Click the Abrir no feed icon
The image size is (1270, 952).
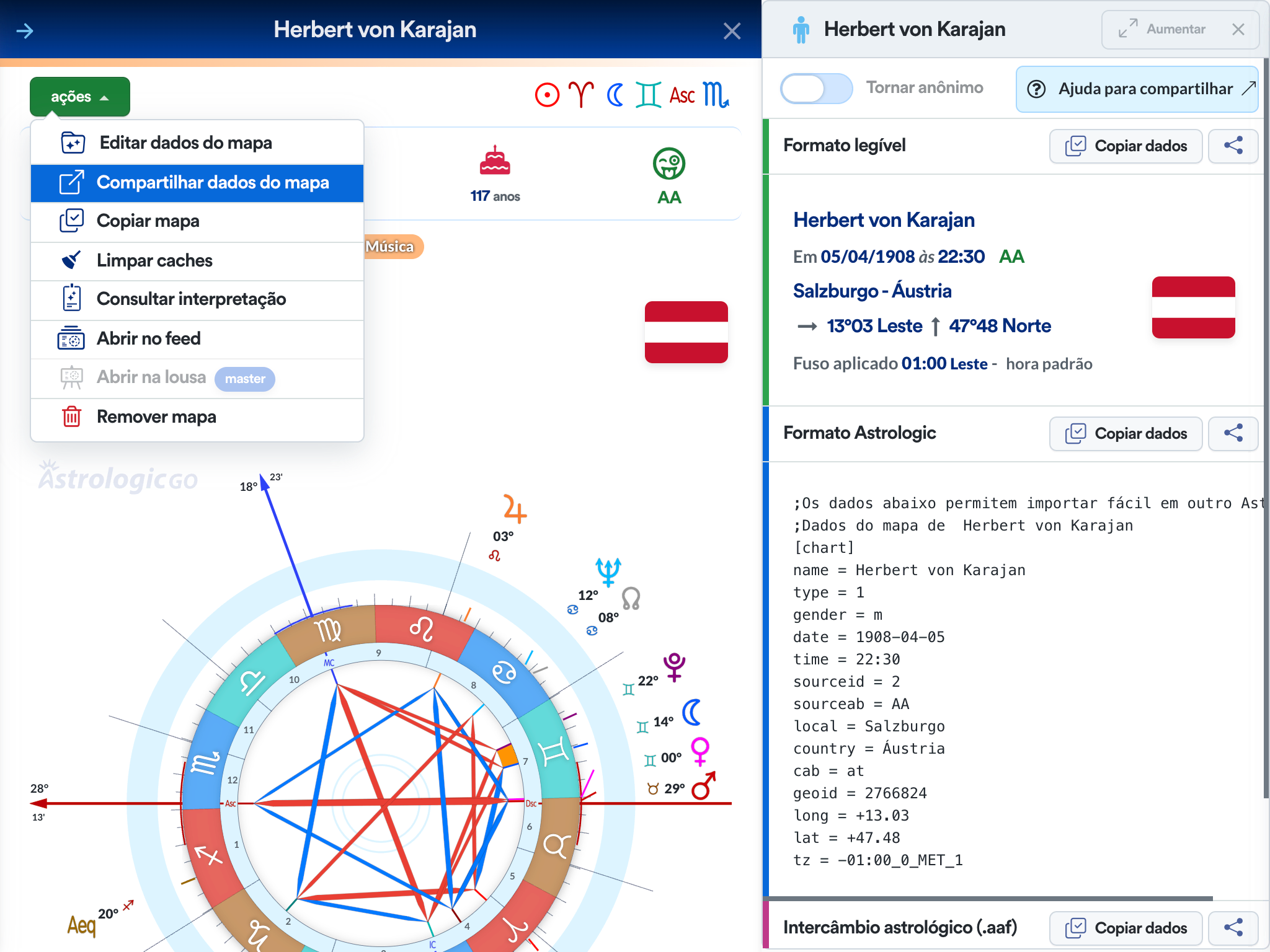pos(71,338)
